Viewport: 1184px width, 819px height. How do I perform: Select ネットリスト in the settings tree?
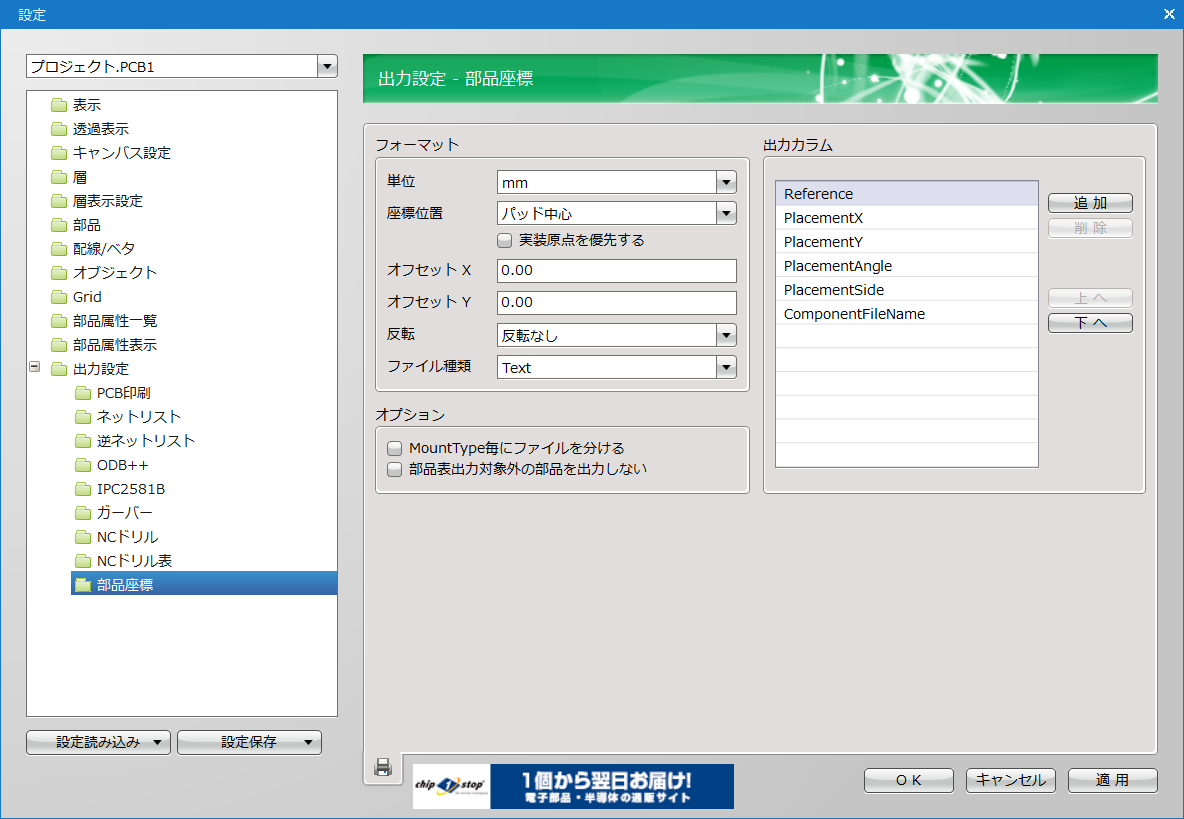[x=138, y=417]
